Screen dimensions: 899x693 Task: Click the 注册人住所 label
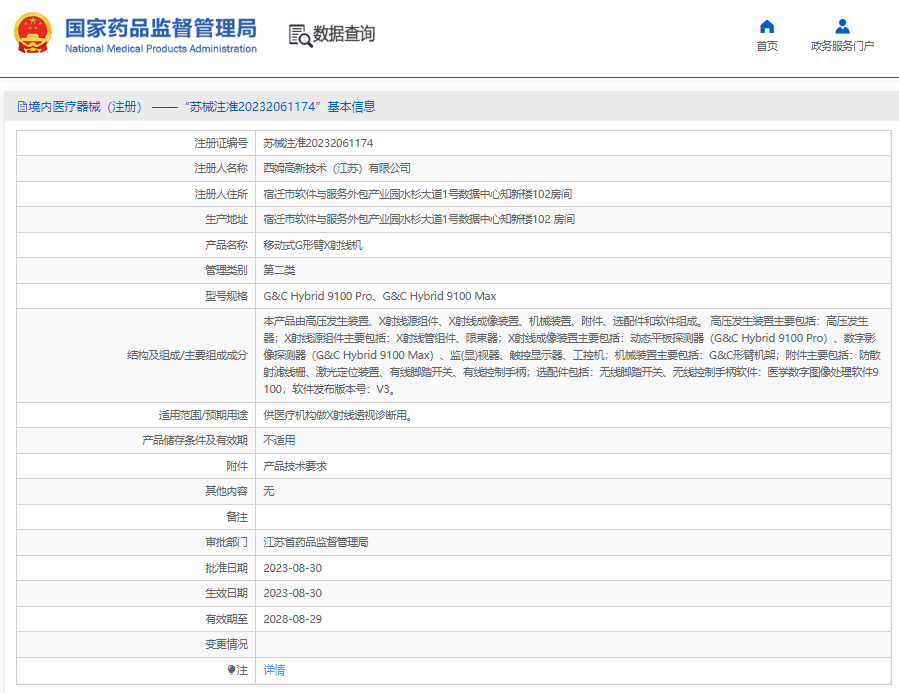(x=221, y=194)
